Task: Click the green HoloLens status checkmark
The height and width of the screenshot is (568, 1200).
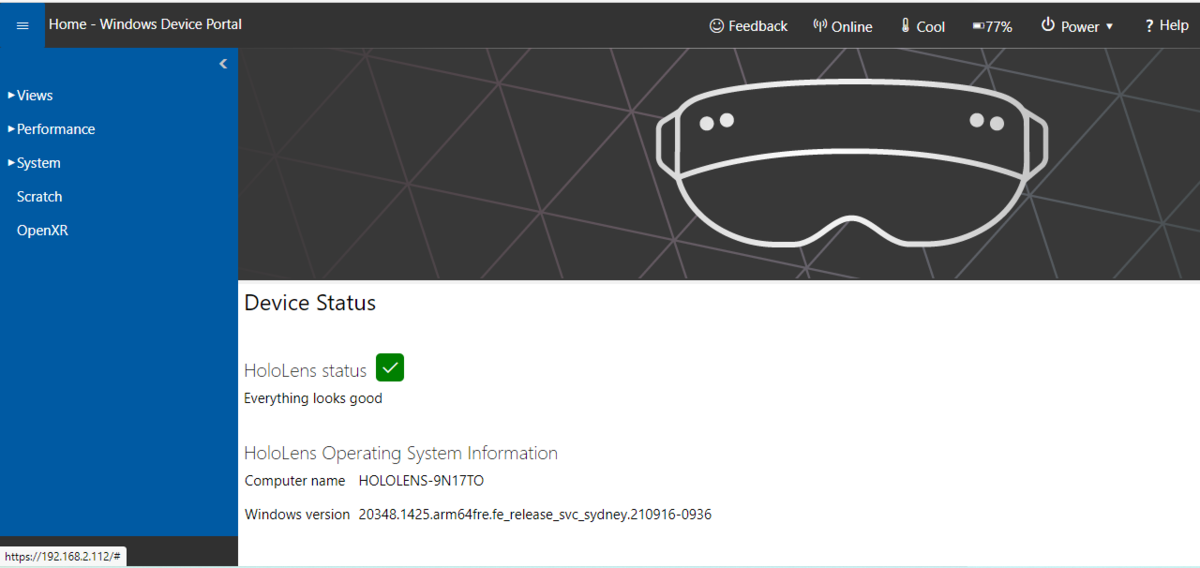Action: click(x=390, y=368)
